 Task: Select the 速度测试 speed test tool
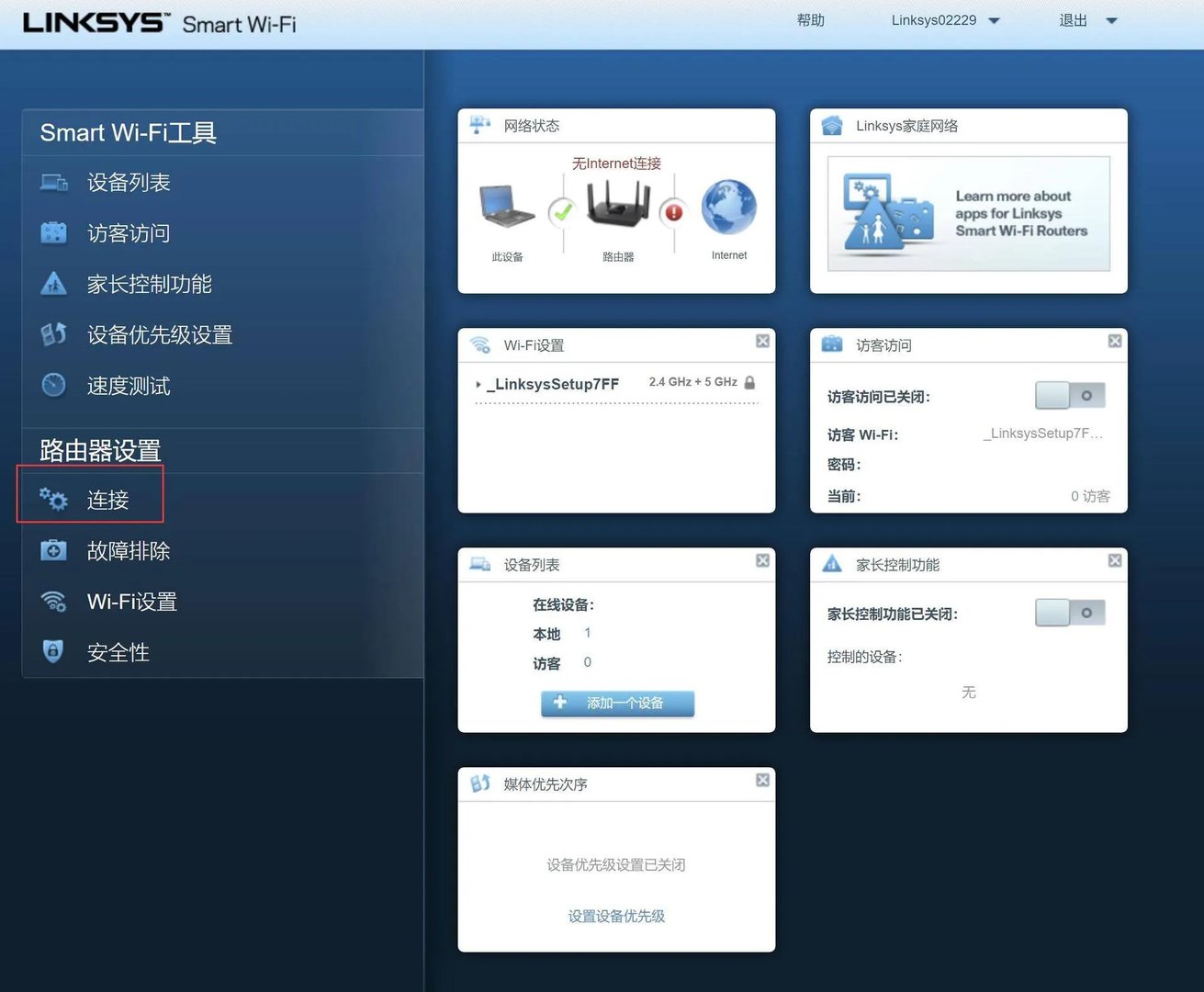[x=128, y=386]
